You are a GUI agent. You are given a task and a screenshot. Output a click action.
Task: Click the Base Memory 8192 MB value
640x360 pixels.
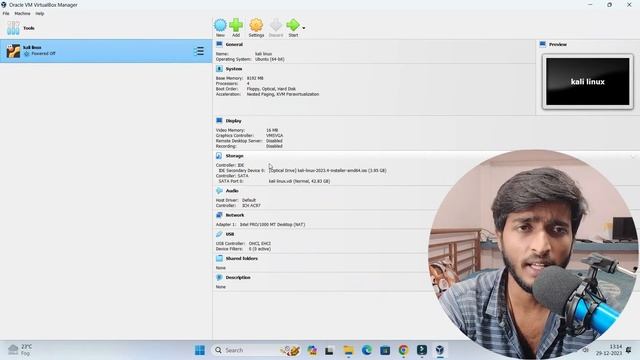tap(255, 78)
